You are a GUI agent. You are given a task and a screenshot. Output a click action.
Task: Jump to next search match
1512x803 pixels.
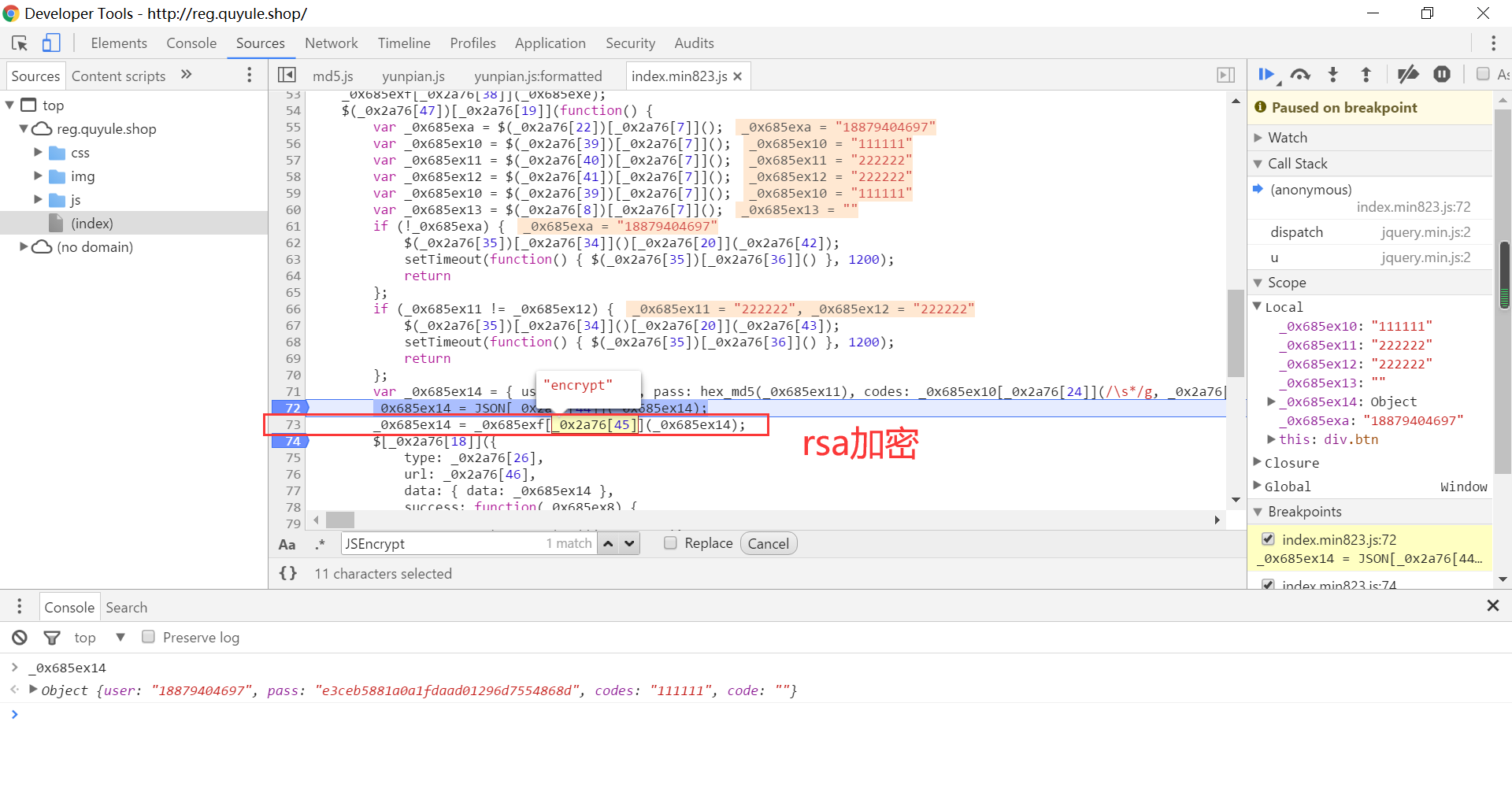click(x=629, y=543)
